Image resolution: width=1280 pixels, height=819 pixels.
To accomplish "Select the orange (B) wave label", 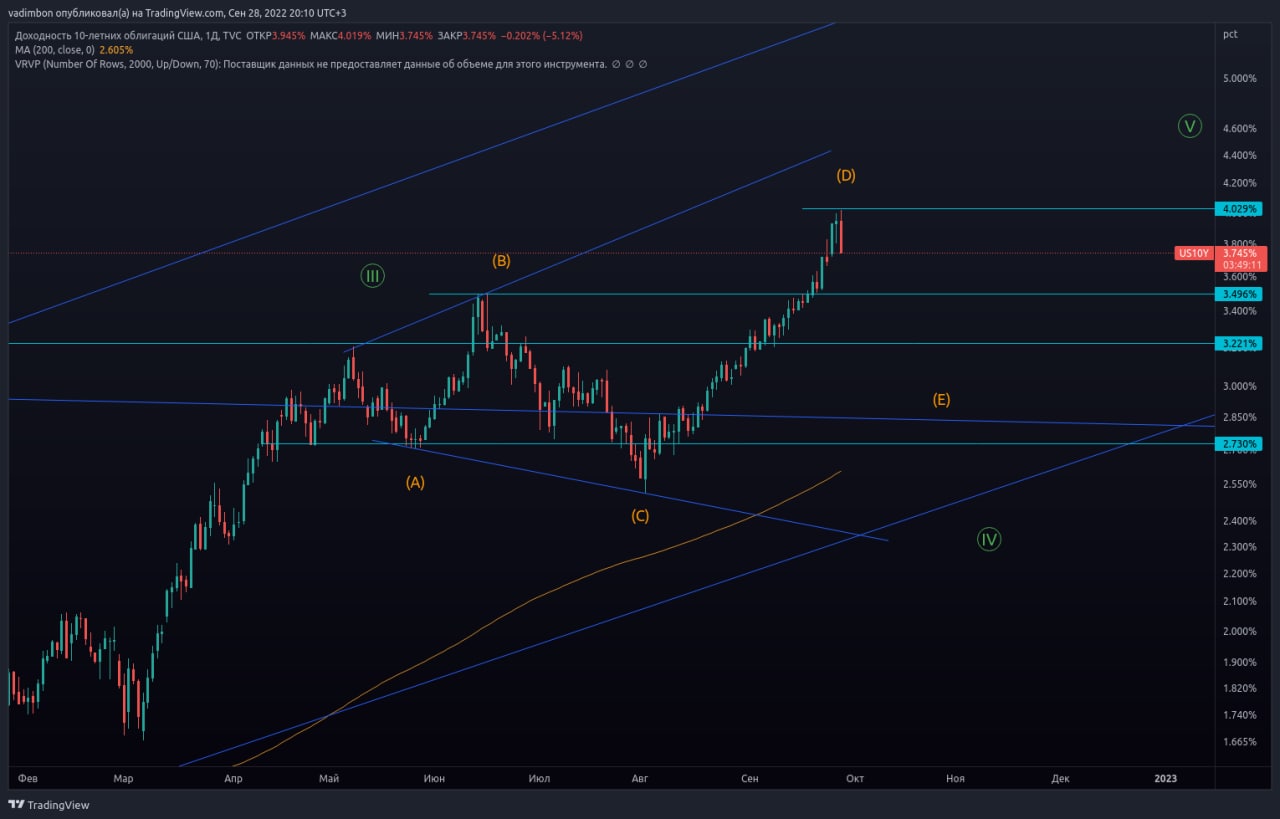I will click(501, 261).
